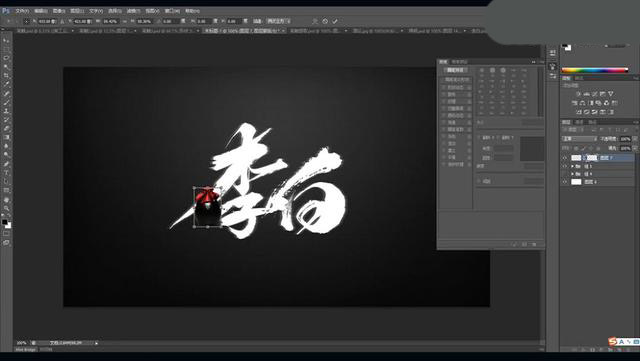This screenshot has height=361, width=640.
Task: Select 画笔笔尖形状 in Brush panel
Action: tap(458, 80)
